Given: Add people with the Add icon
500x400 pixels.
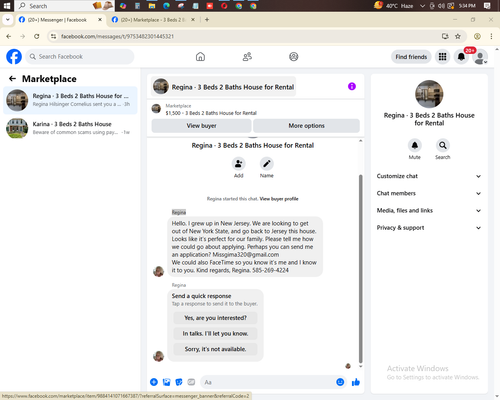Looking at the screenshot, I should [x=239, y=164].
